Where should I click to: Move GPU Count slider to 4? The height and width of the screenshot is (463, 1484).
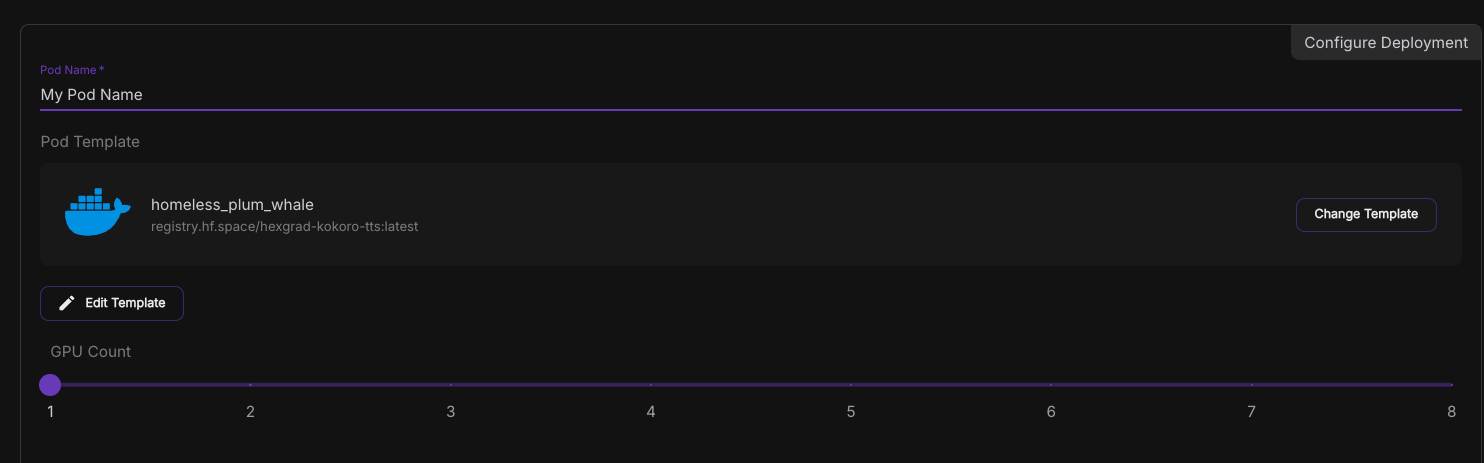tap(651, 385)
